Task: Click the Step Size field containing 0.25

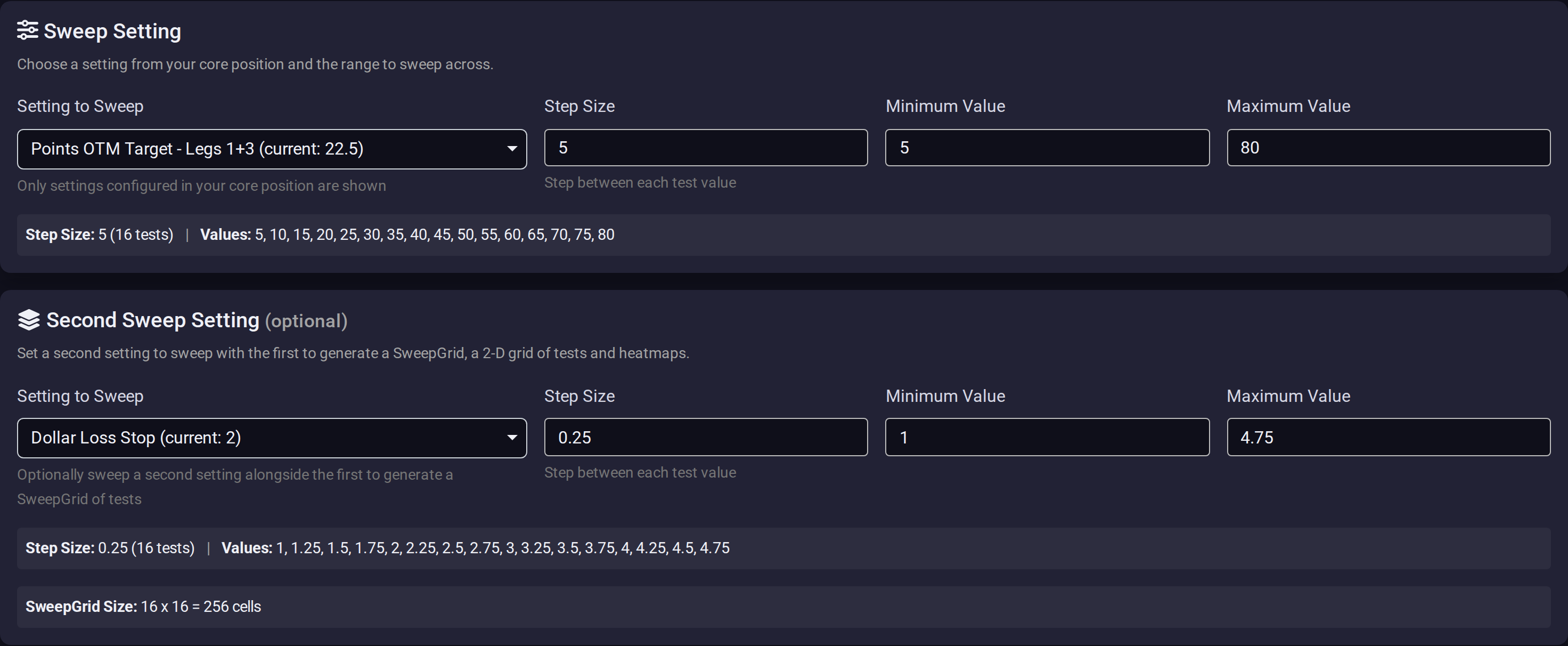Action: [x=706, y=437]
